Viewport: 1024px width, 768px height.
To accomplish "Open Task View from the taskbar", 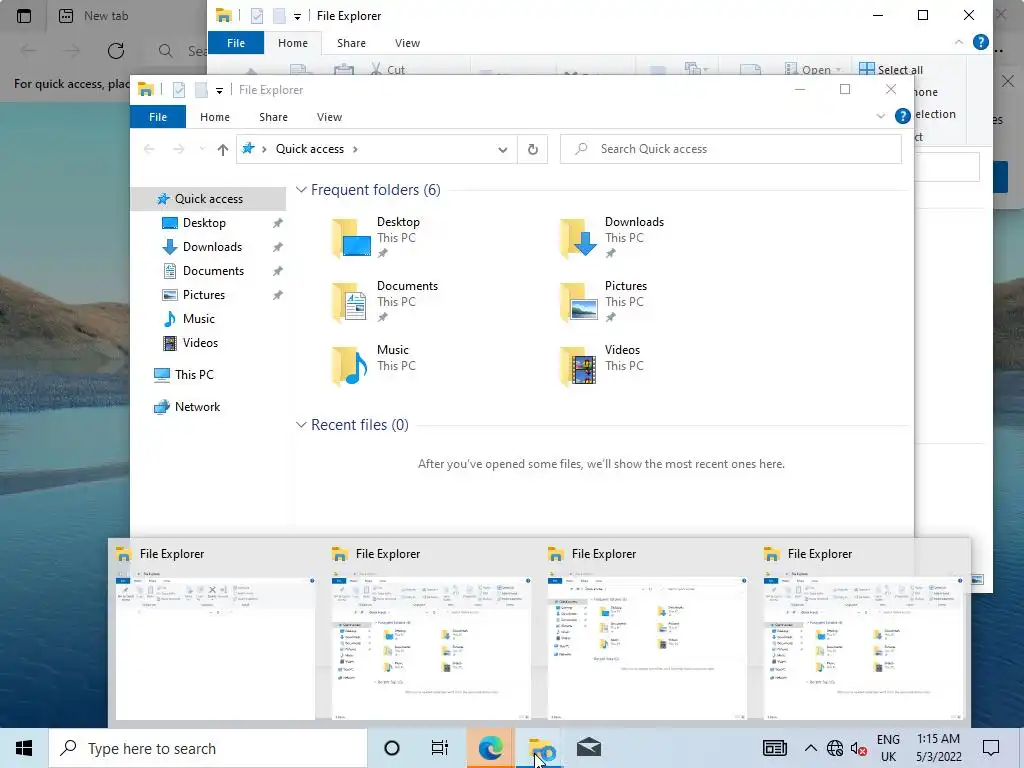I will [x=440, y=748].
